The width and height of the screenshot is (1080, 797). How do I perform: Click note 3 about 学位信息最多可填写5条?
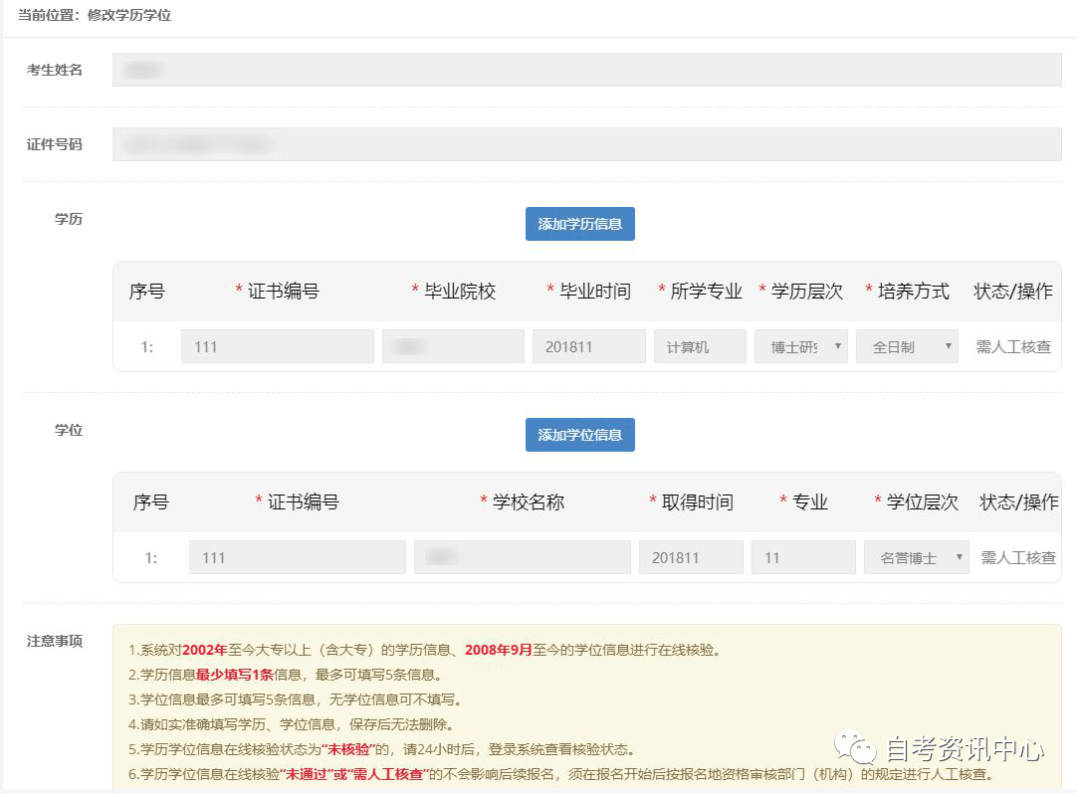pos(294,699)
